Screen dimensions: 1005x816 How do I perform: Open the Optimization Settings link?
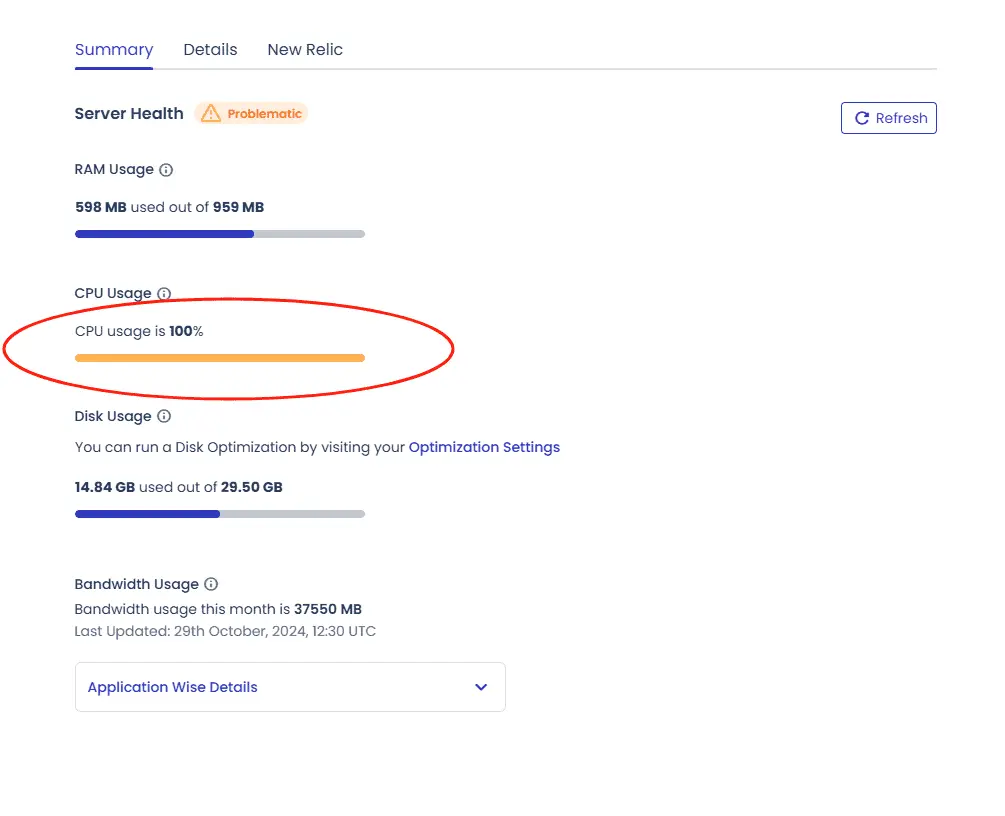click(484, 447)
